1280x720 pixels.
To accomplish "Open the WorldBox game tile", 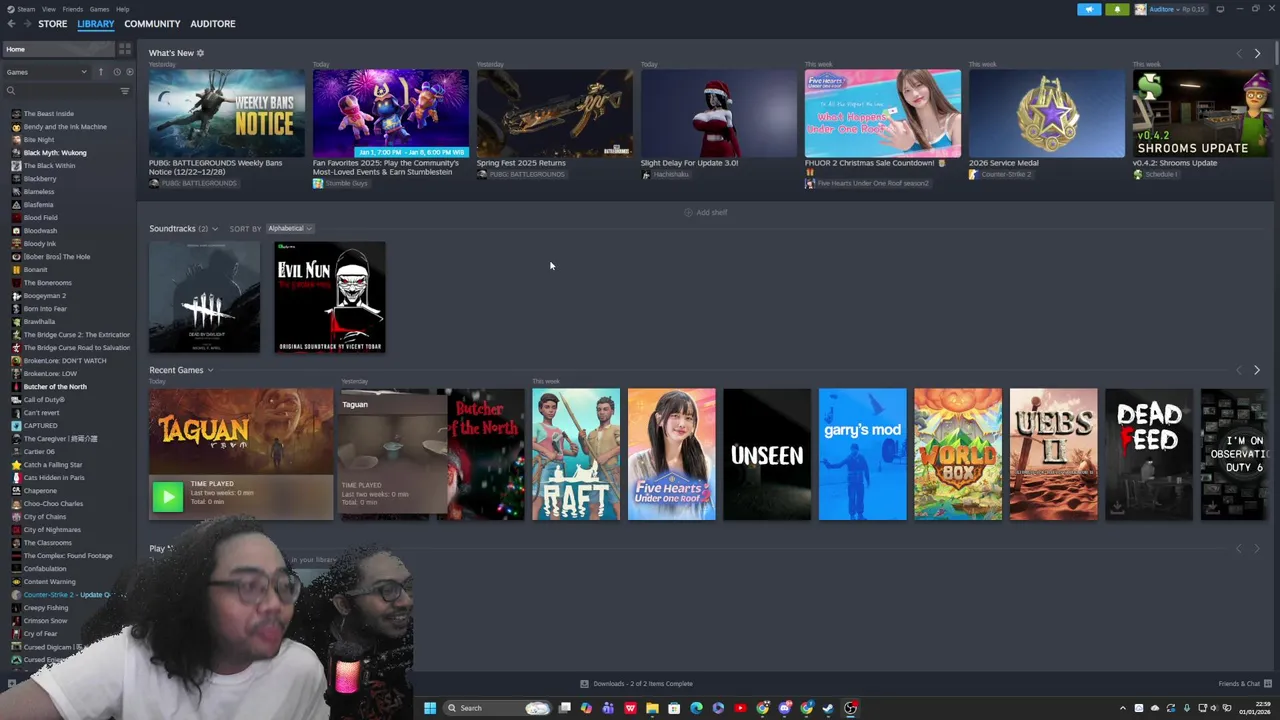I will (958, 454).
